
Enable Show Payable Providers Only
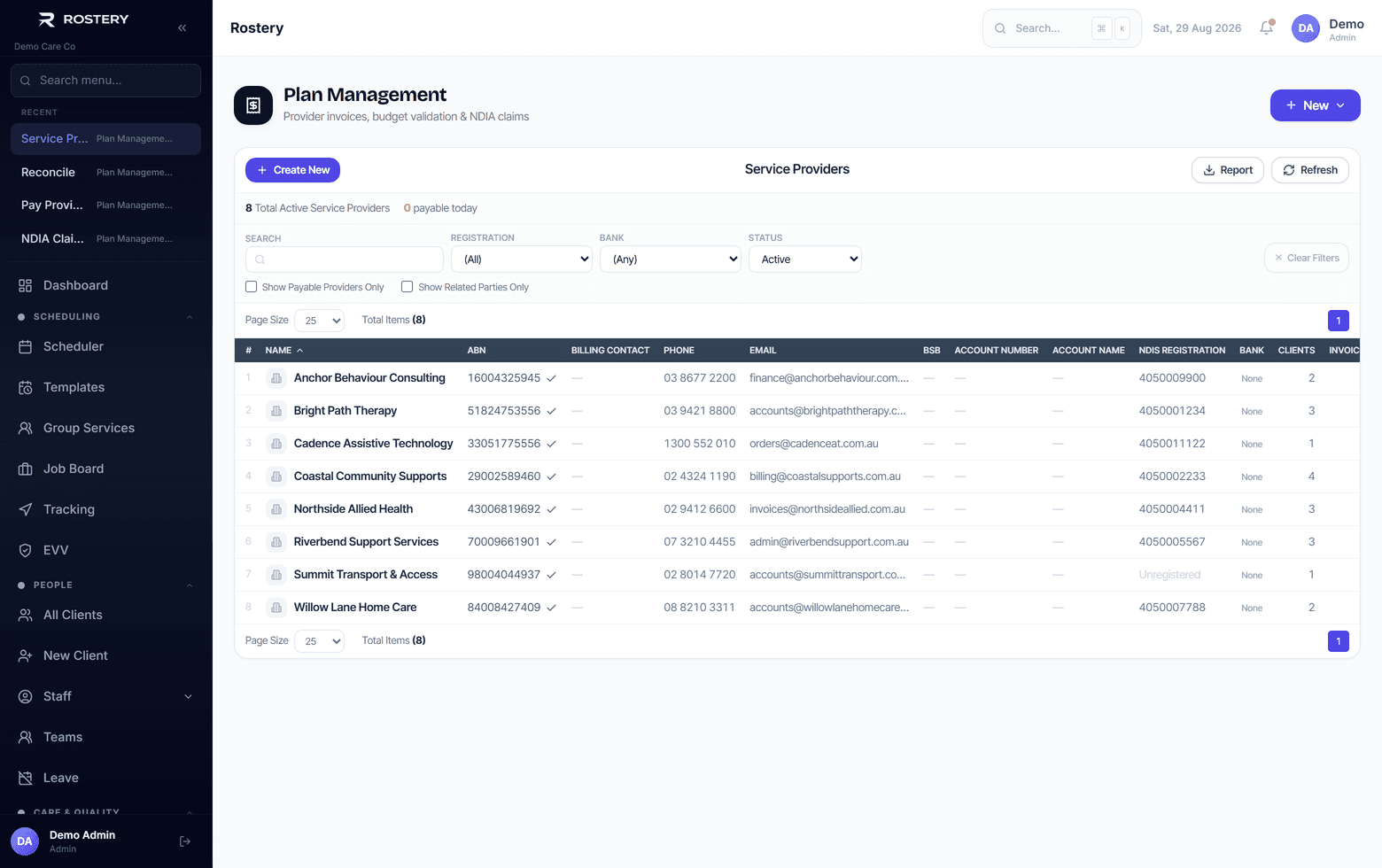[x=252, y=287]
